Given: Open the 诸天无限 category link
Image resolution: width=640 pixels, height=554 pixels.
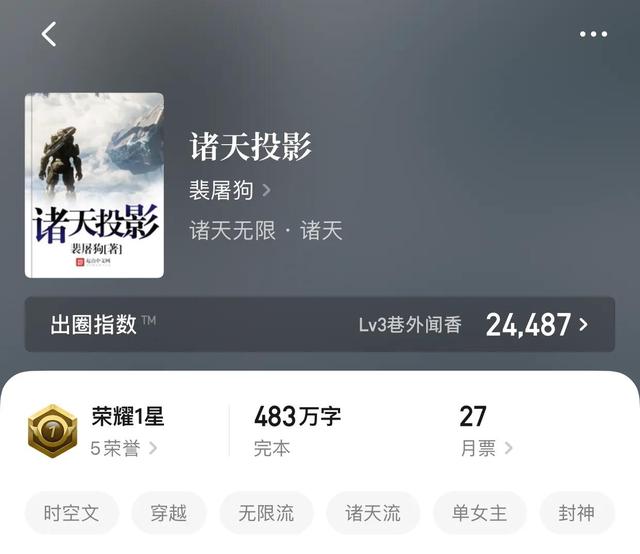Looking at the screenshot, I should [x=233, y=230].
